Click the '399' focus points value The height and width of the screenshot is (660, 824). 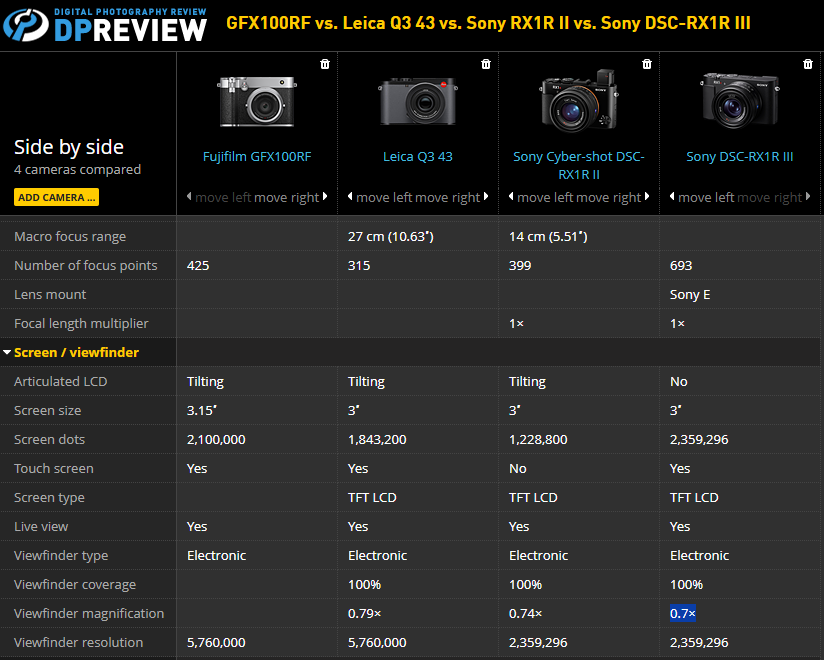coord(520,265)
